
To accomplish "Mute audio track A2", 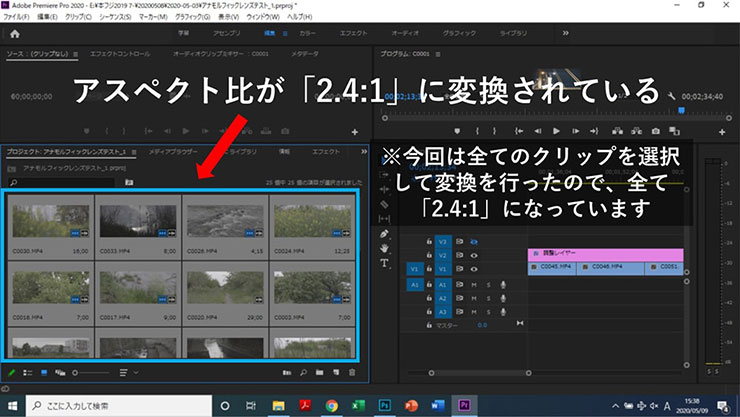I will 474,298.
